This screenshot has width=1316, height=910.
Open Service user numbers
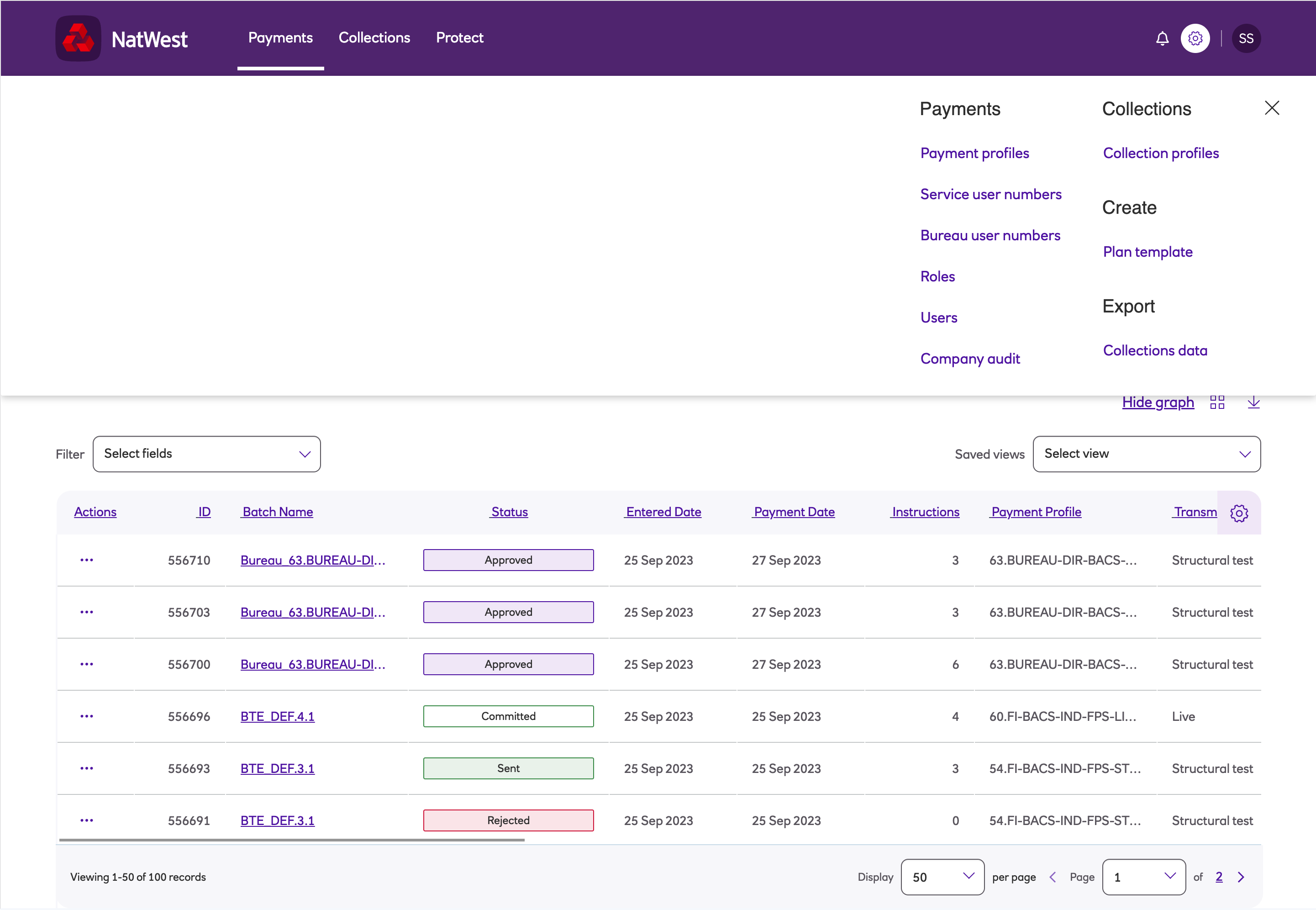coord(990,194)
